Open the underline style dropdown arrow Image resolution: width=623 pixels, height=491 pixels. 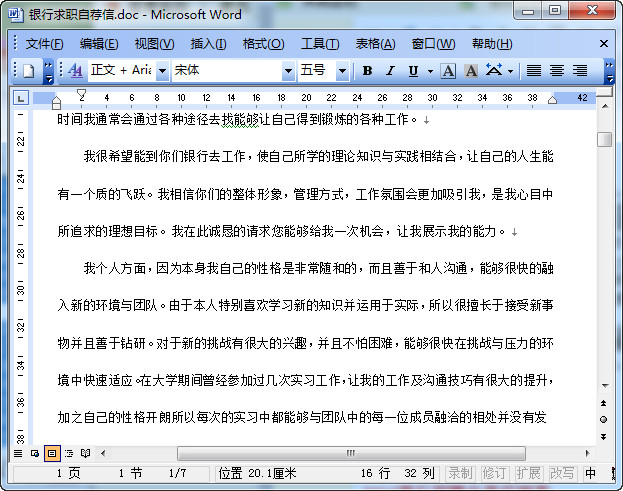430,71
